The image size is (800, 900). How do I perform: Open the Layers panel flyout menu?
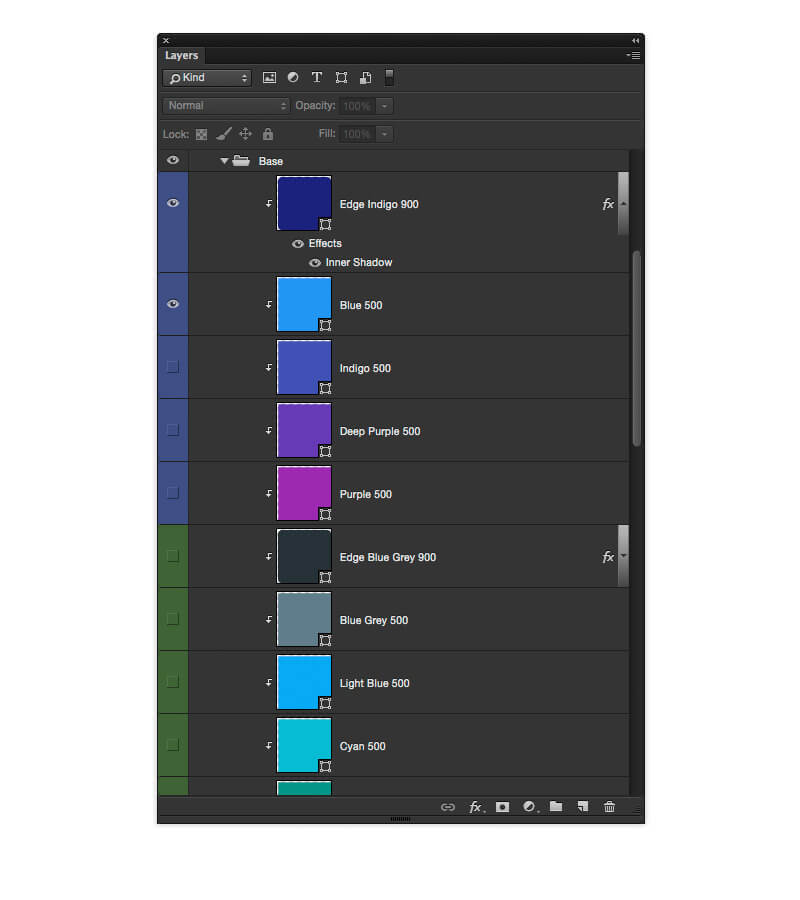[x=634, y=56]
